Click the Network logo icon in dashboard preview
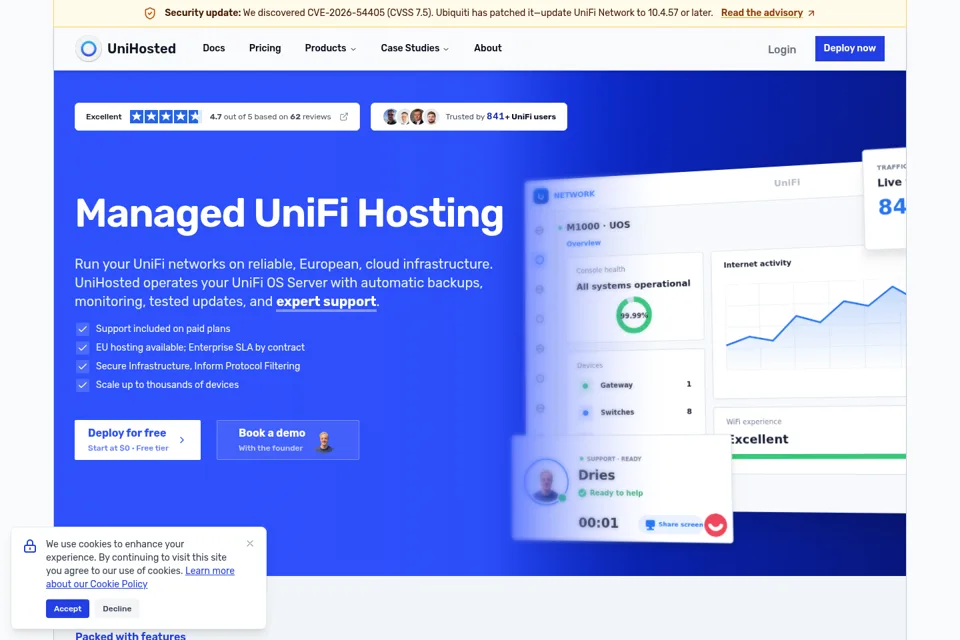The height and width of the screenshot is (640, 960). point(540,196)
